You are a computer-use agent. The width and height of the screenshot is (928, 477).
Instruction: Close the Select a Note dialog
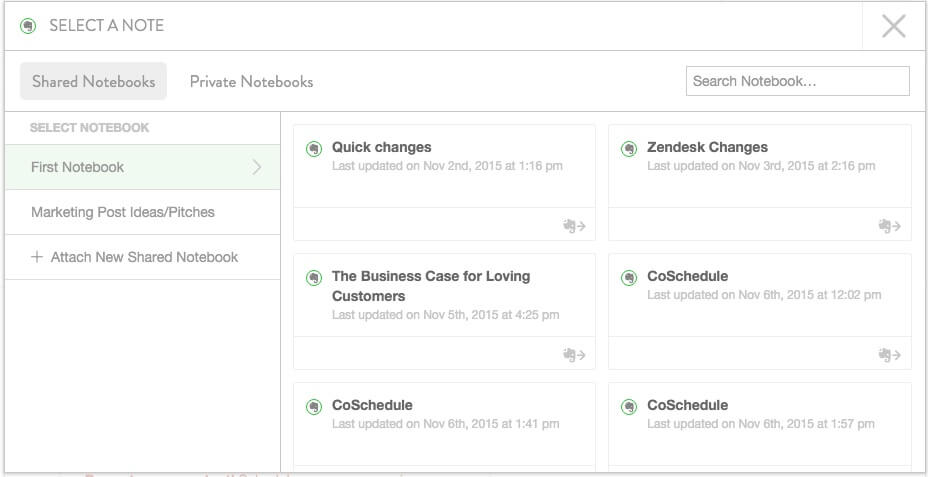click(x=894, y=26)
